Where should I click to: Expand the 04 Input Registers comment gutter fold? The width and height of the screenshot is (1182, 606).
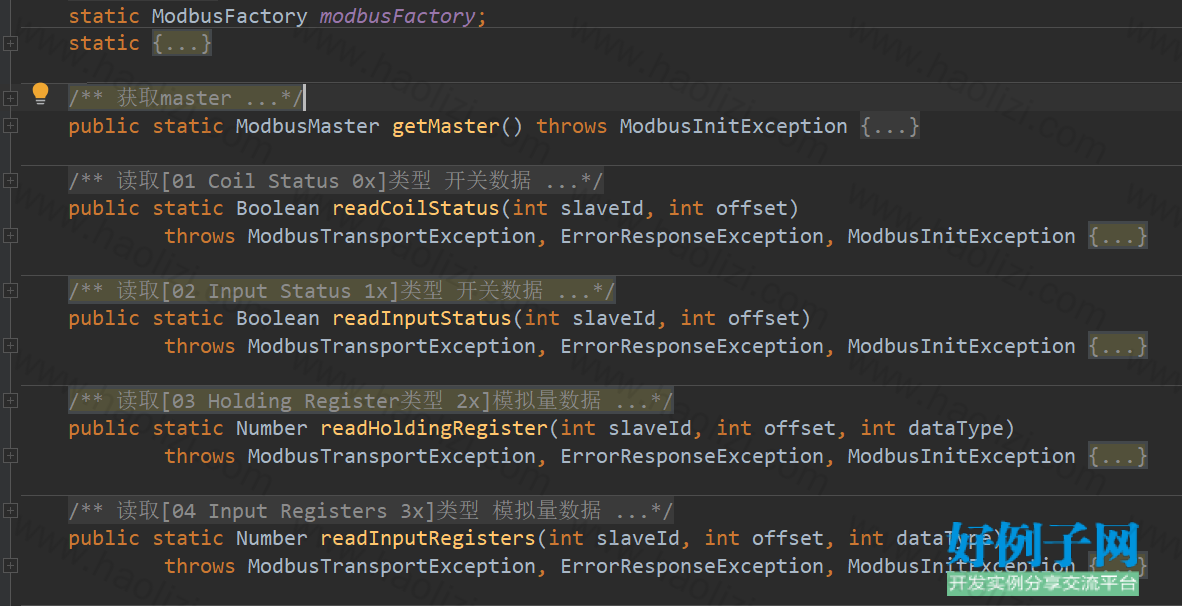tap(10, 511)
